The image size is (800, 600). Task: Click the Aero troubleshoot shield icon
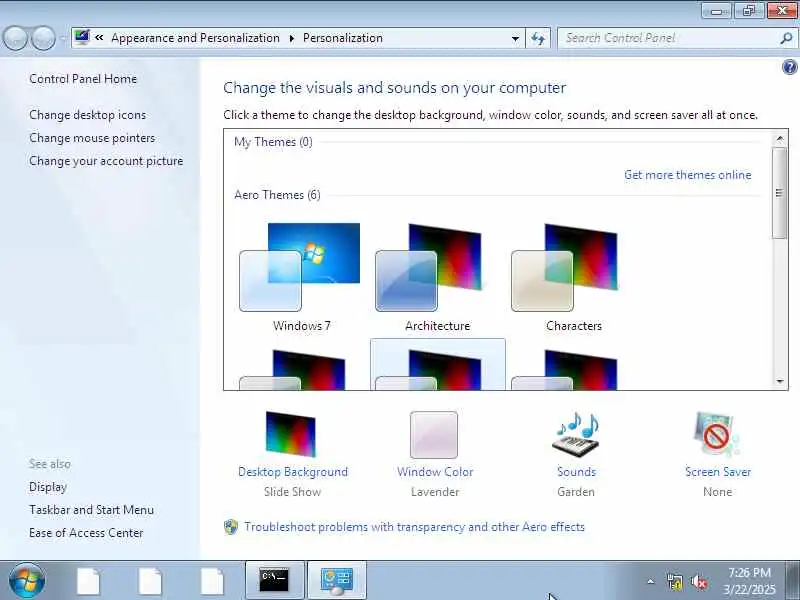click(231, 527)
